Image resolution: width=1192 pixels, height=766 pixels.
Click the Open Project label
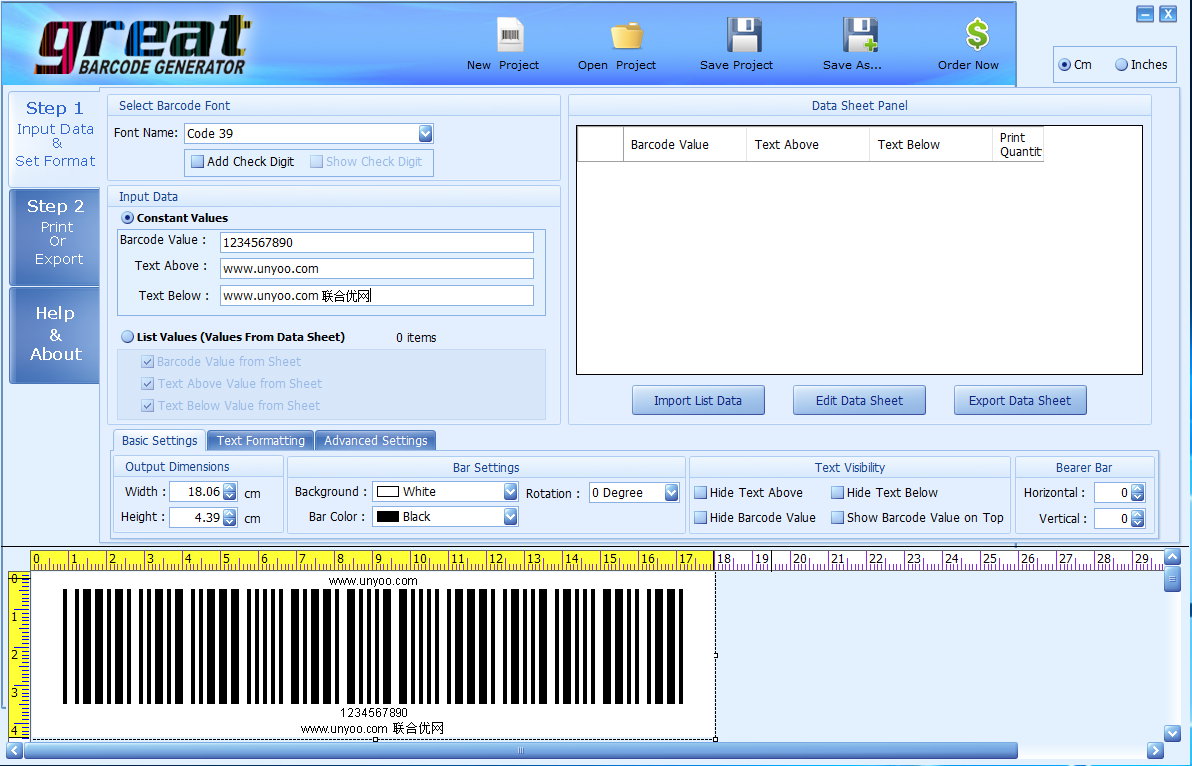(x=617, y=65)
